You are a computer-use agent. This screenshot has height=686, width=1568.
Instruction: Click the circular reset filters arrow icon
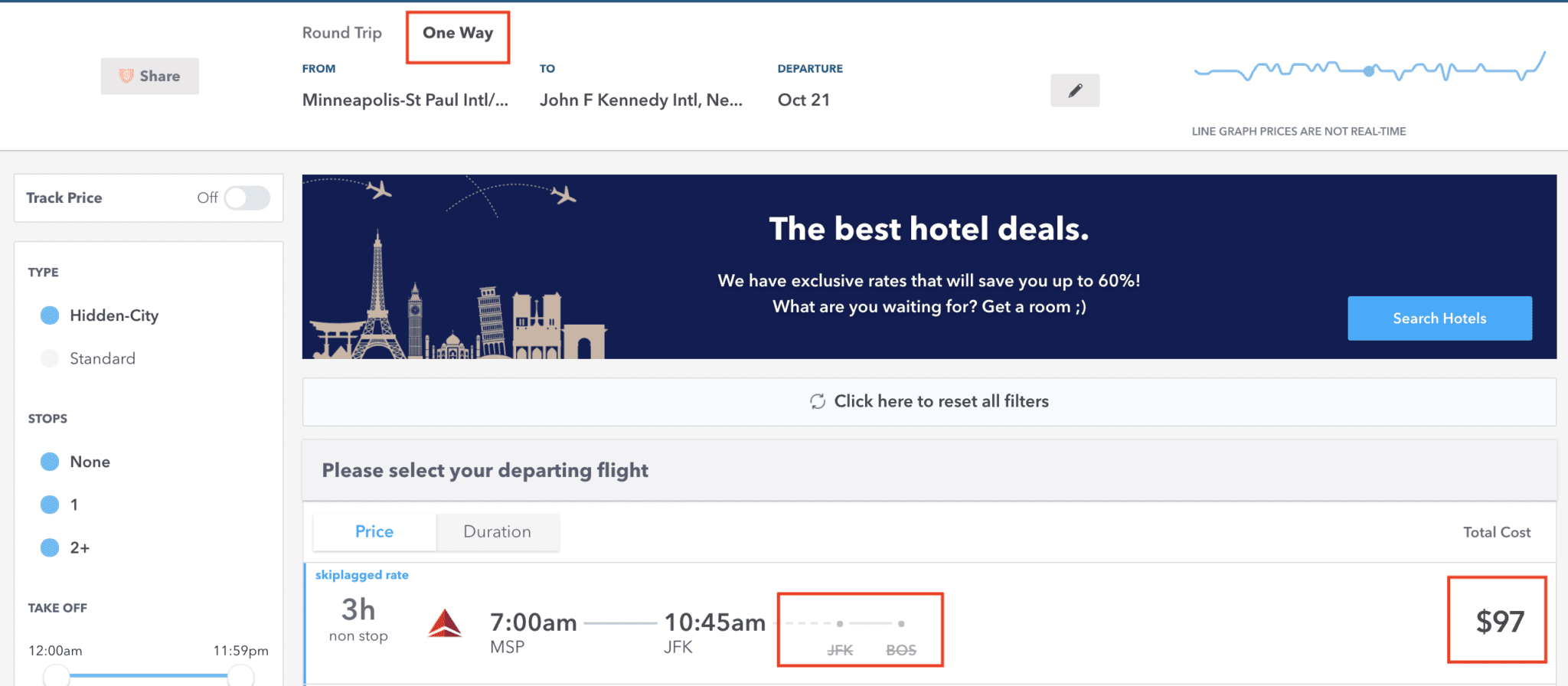tap(818, 400)
